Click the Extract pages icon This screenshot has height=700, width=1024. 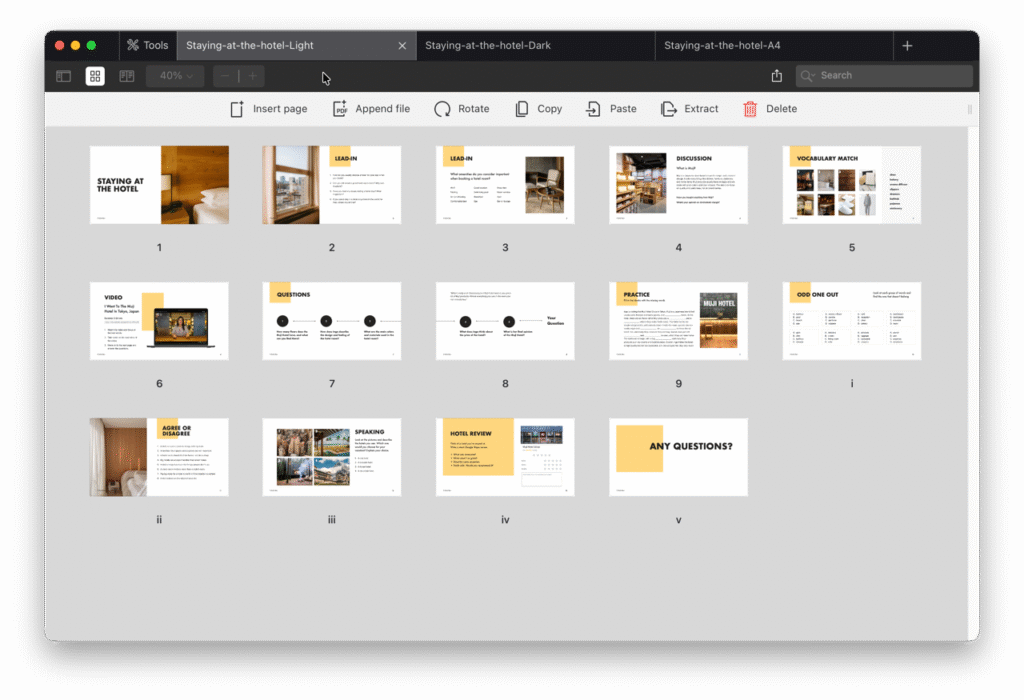pos(669,109)
